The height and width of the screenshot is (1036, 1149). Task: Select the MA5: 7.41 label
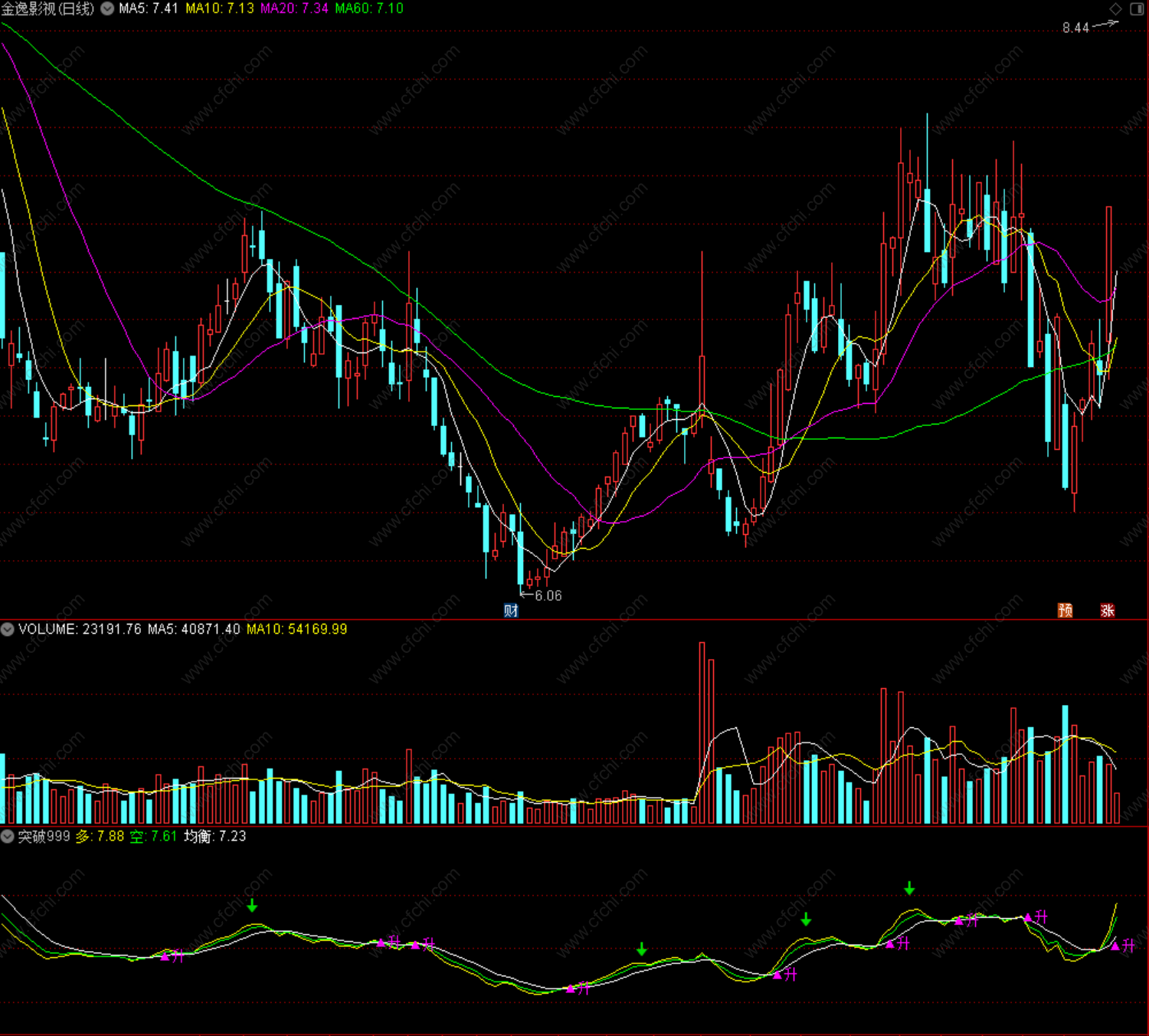148,8
